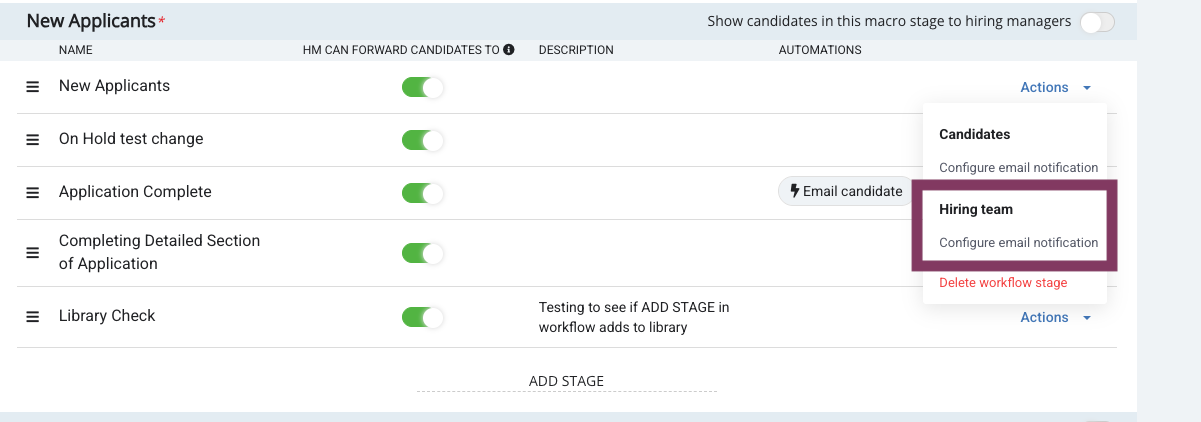Choose Configure email notification under Candidates
1201x422 pixels.
pos(1018,168)
